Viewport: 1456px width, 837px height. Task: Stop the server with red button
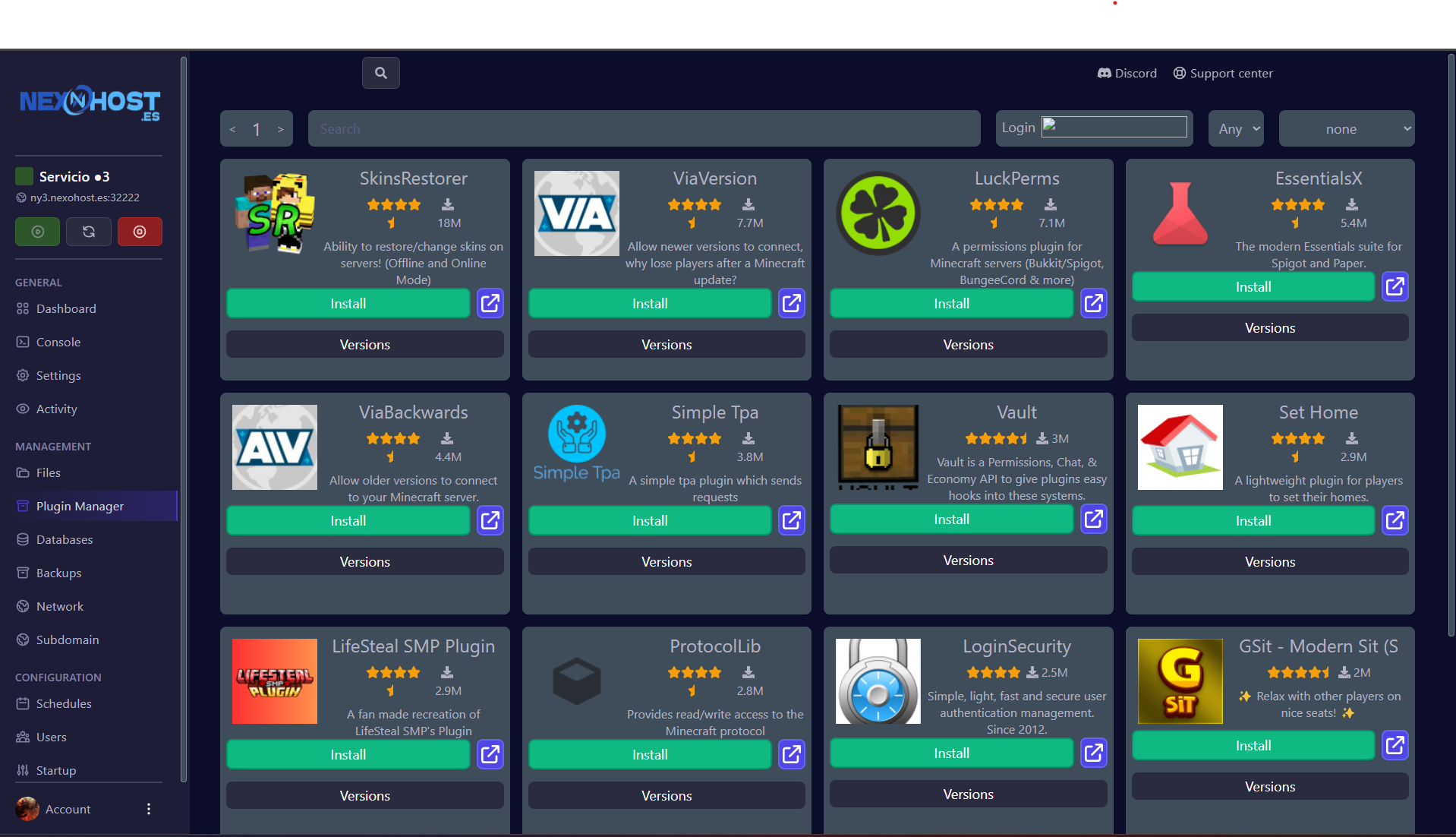140,232
